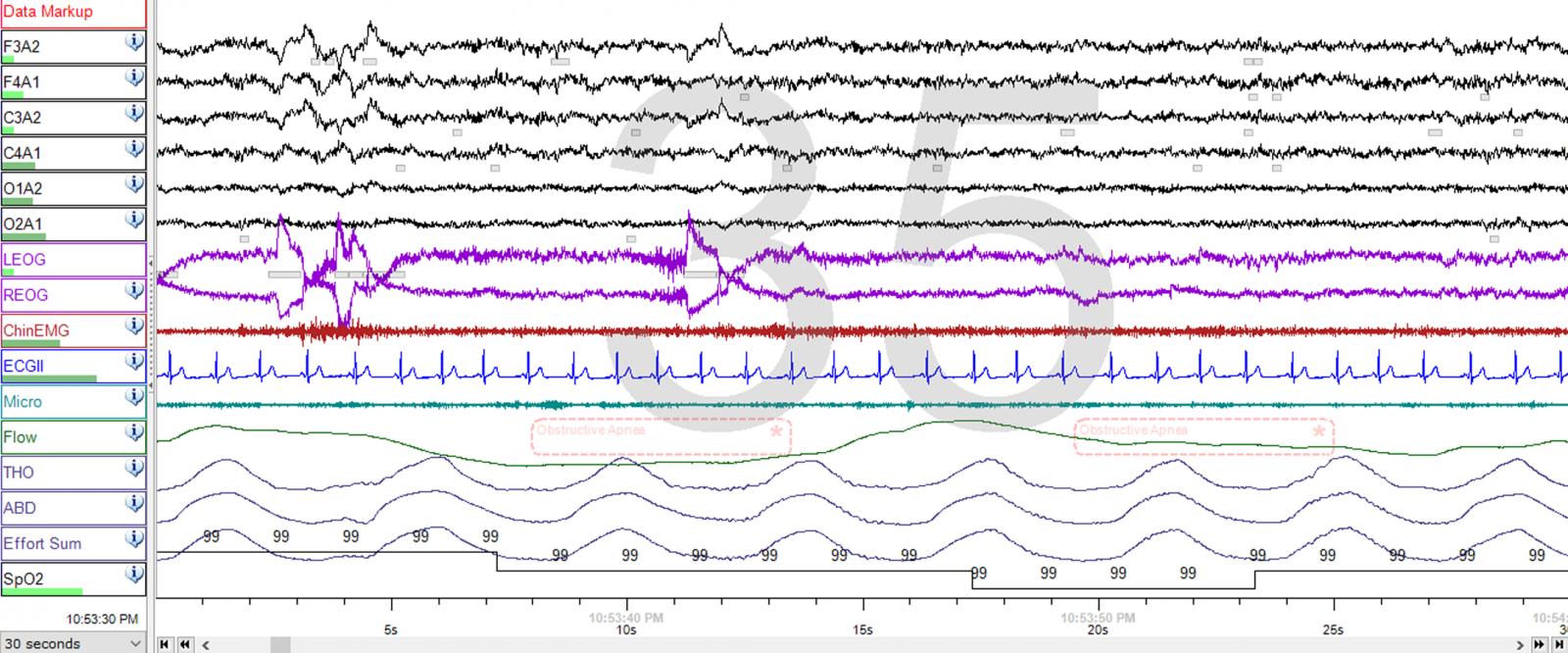Select the Effort Sum channel label
Screen dimensions: 1568x653
pos(59,543)
